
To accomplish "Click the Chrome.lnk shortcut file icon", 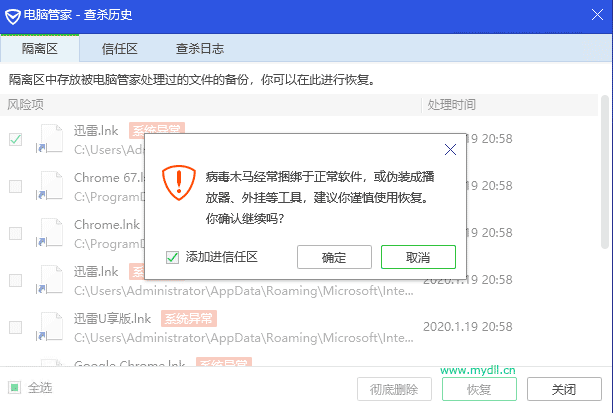I will click(50, 233).
